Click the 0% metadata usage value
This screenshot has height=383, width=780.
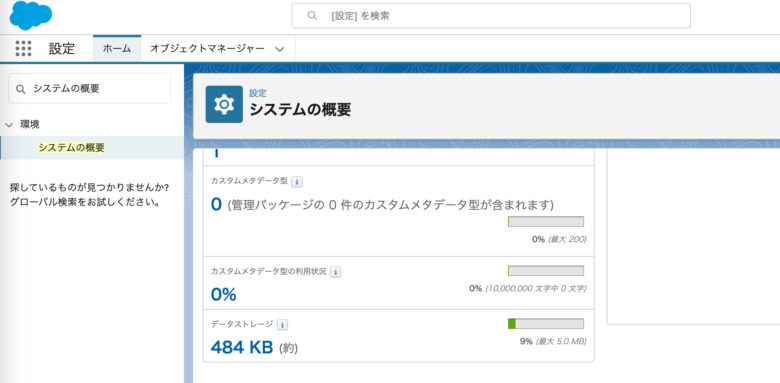(223, 294)
